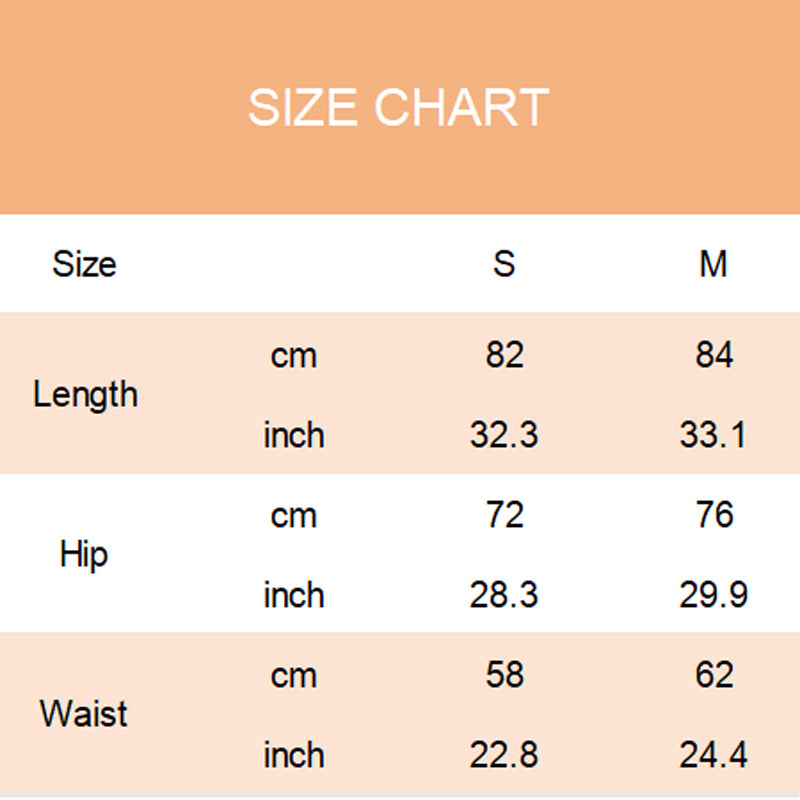Viewport: 800px width, 800px height.
Task: Click Waist value 22.8 inch
Action: [x=504, y=755]
